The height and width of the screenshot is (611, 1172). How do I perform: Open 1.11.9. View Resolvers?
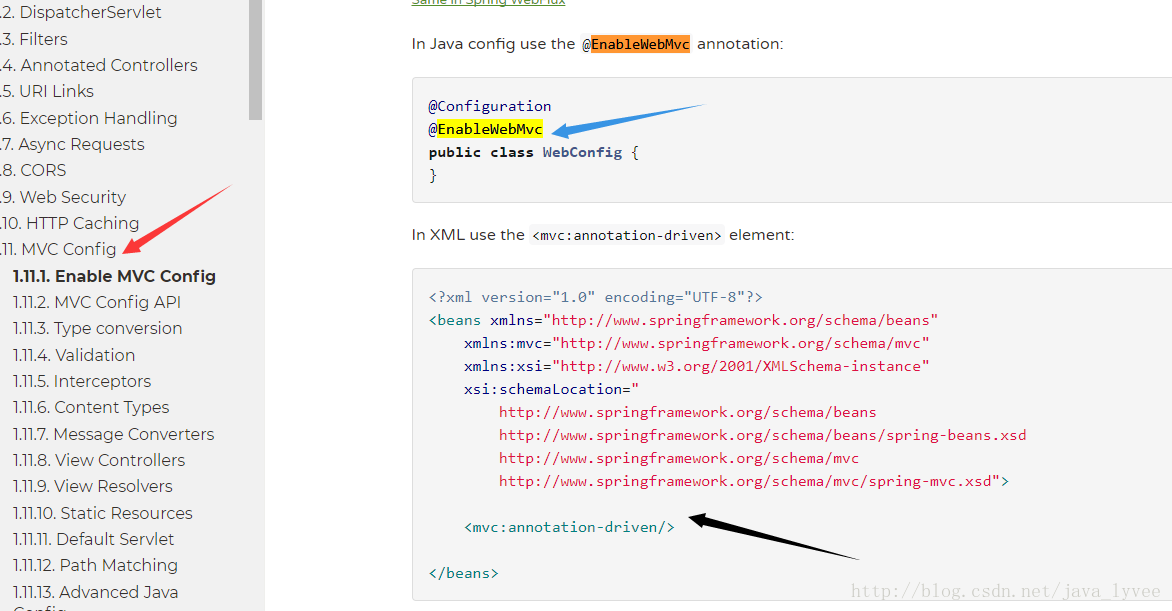pos(93,487)
